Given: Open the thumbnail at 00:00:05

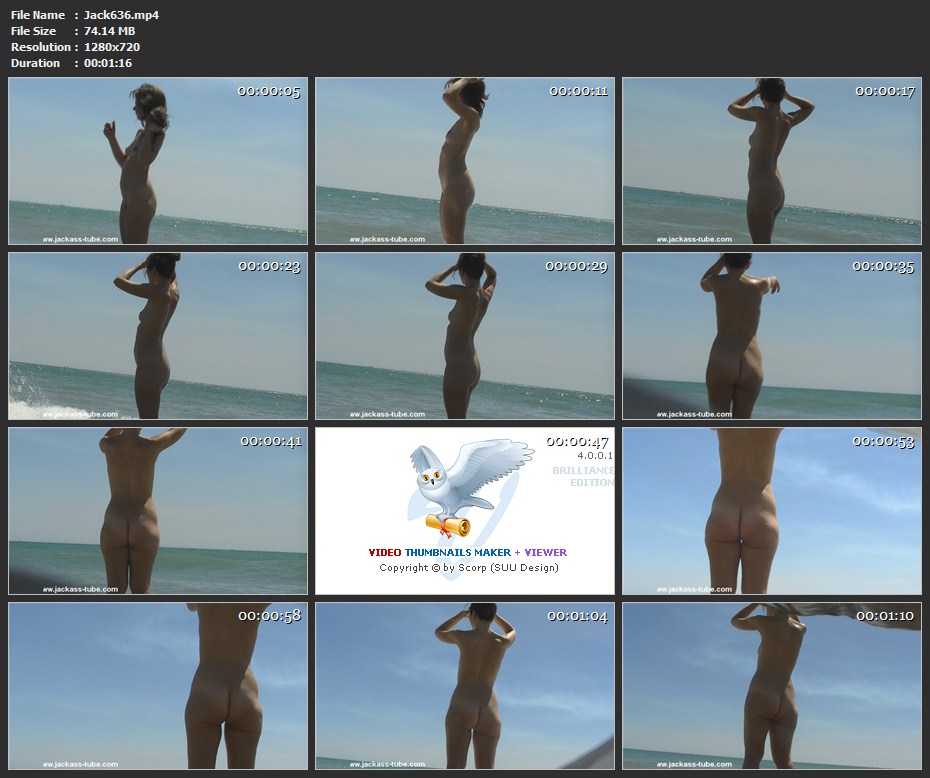Looking at the screenshot, I should [x=158, y=161].
